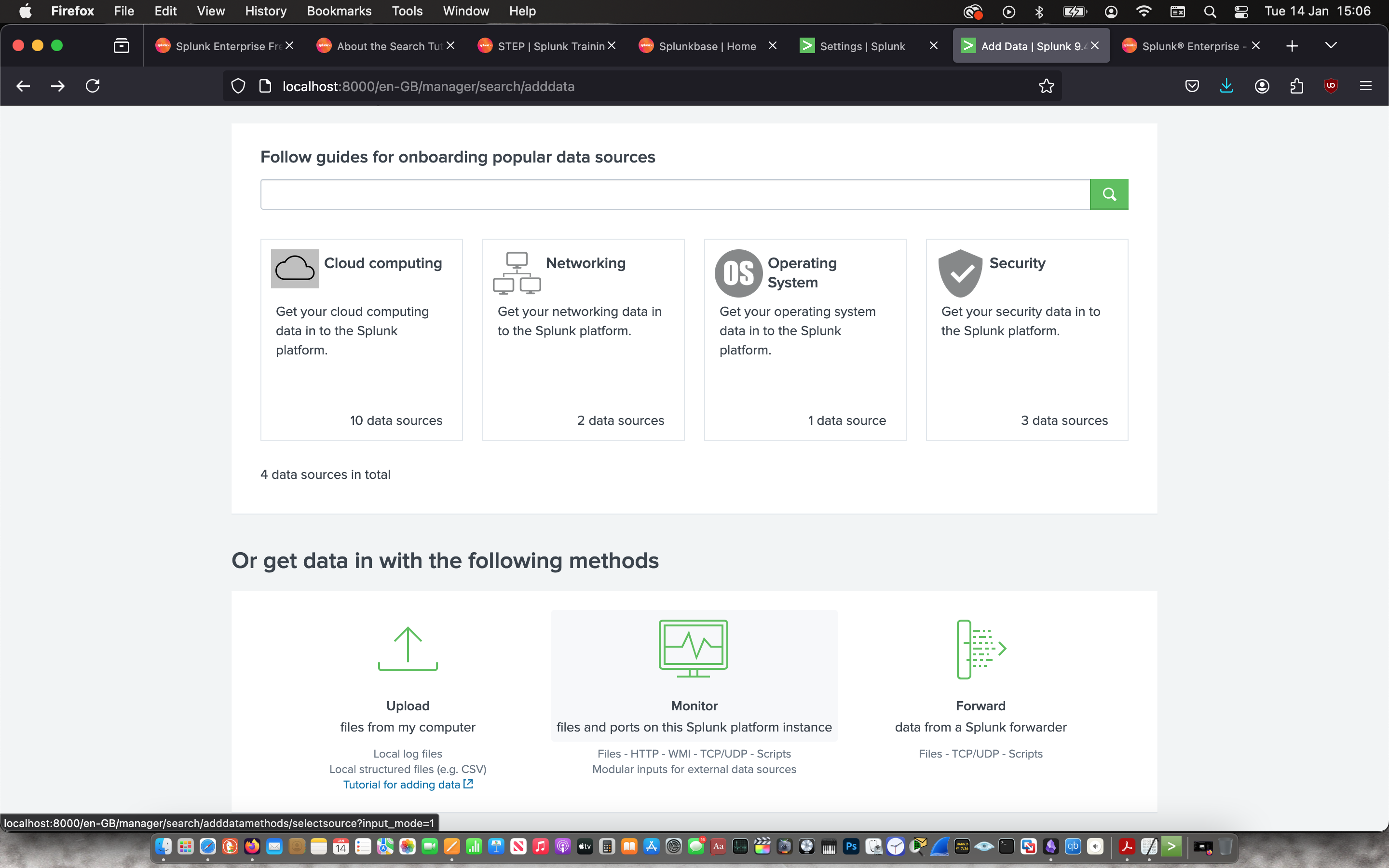Switch to Settings | Splunk tab
Image resolution: width=1389 pixels, height=868 pixels.
click(861, 46)
